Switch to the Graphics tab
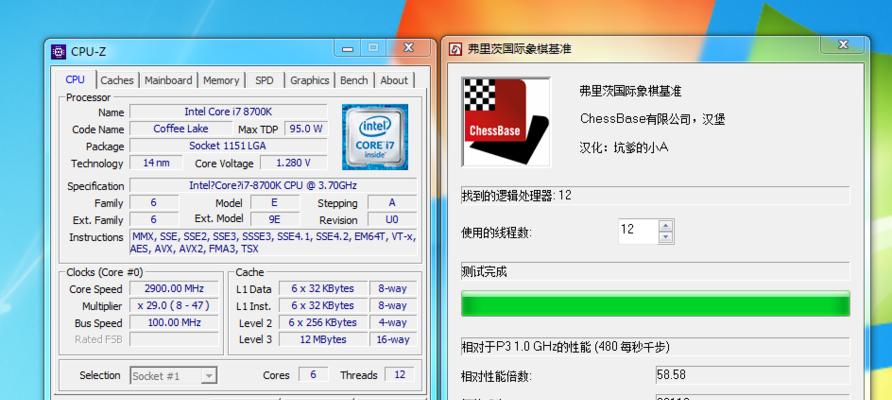Image resolution: width=892 pixels, height=400 pixels. click(309, 80)
